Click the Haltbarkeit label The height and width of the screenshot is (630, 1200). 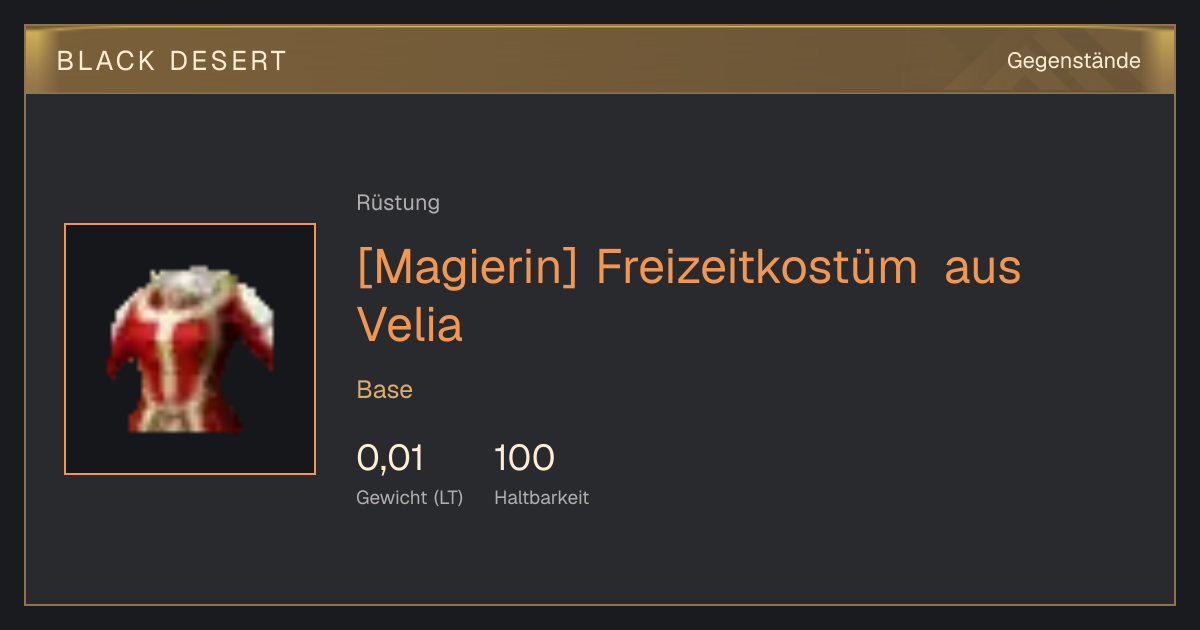[x=541, y=497]
